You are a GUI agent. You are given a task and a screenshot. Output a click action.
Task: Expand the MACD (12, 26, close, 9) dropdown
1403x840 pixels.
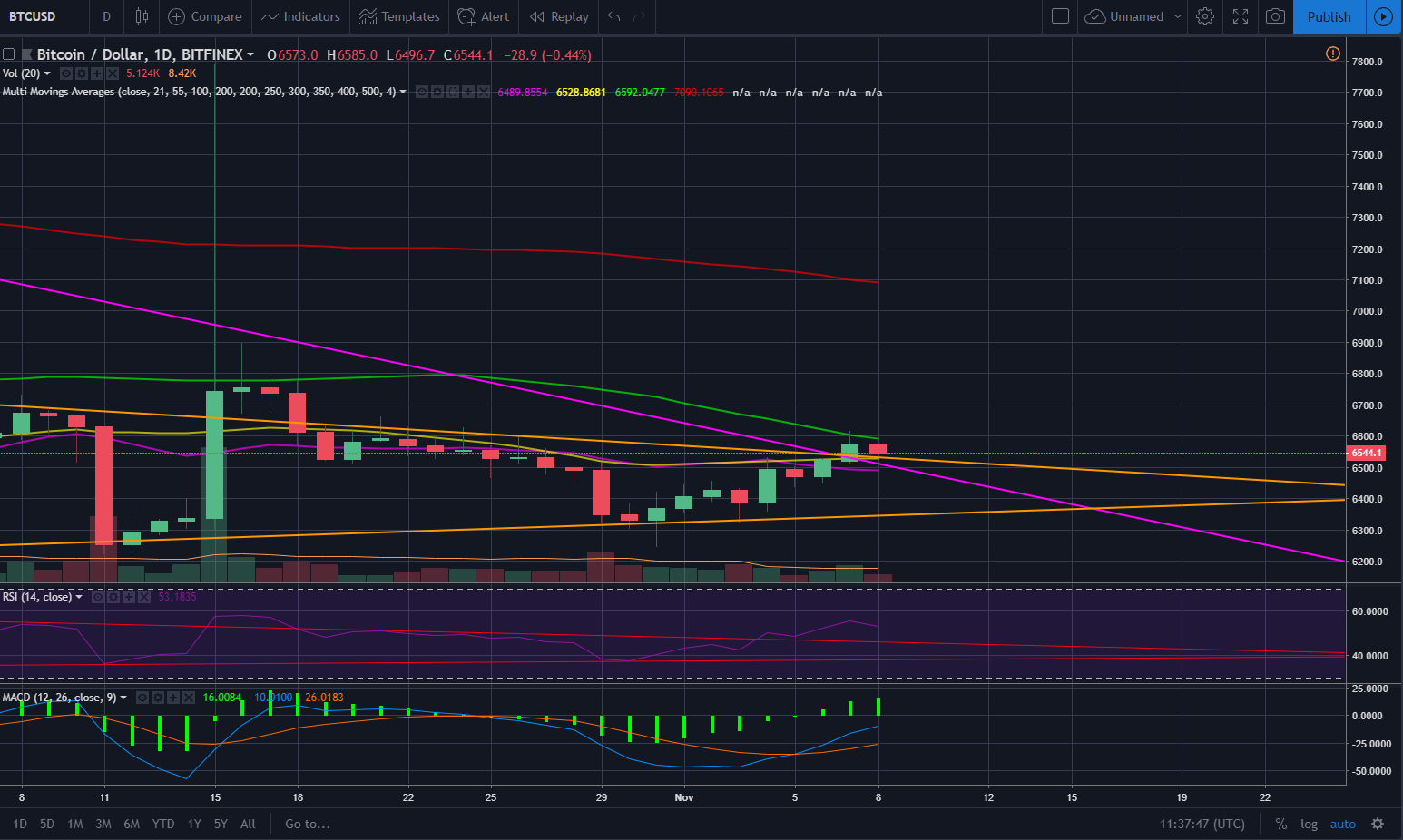click(123, 698)
